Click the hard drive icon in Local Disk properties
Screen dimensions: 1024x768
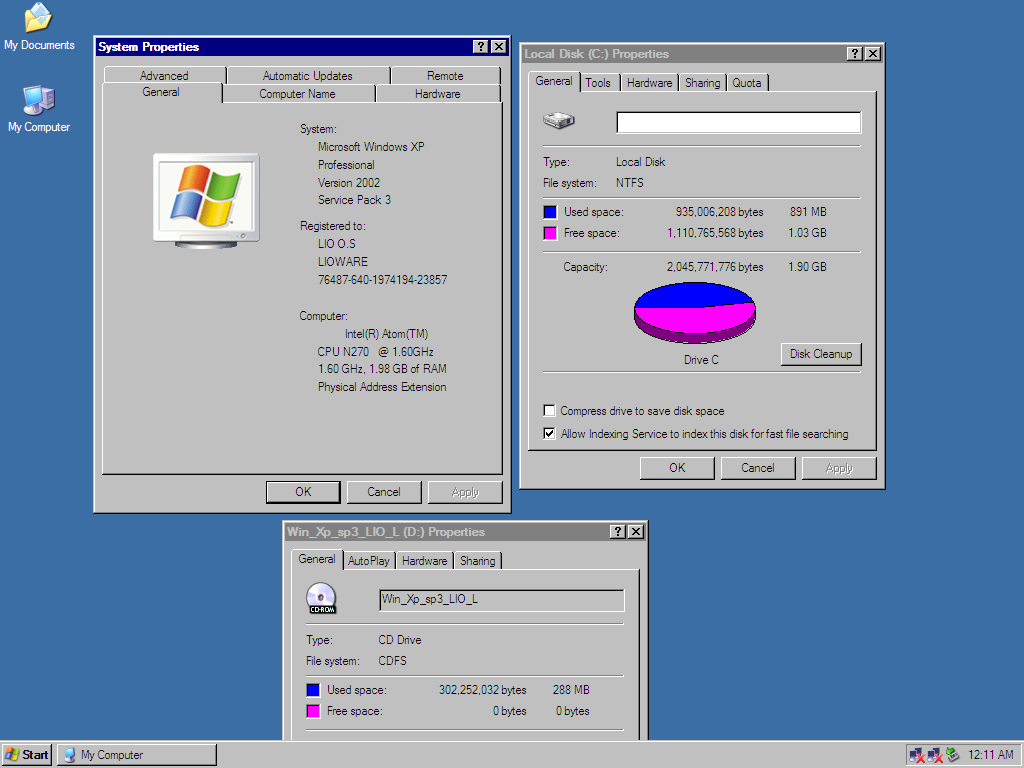click(x=558, y=120)
